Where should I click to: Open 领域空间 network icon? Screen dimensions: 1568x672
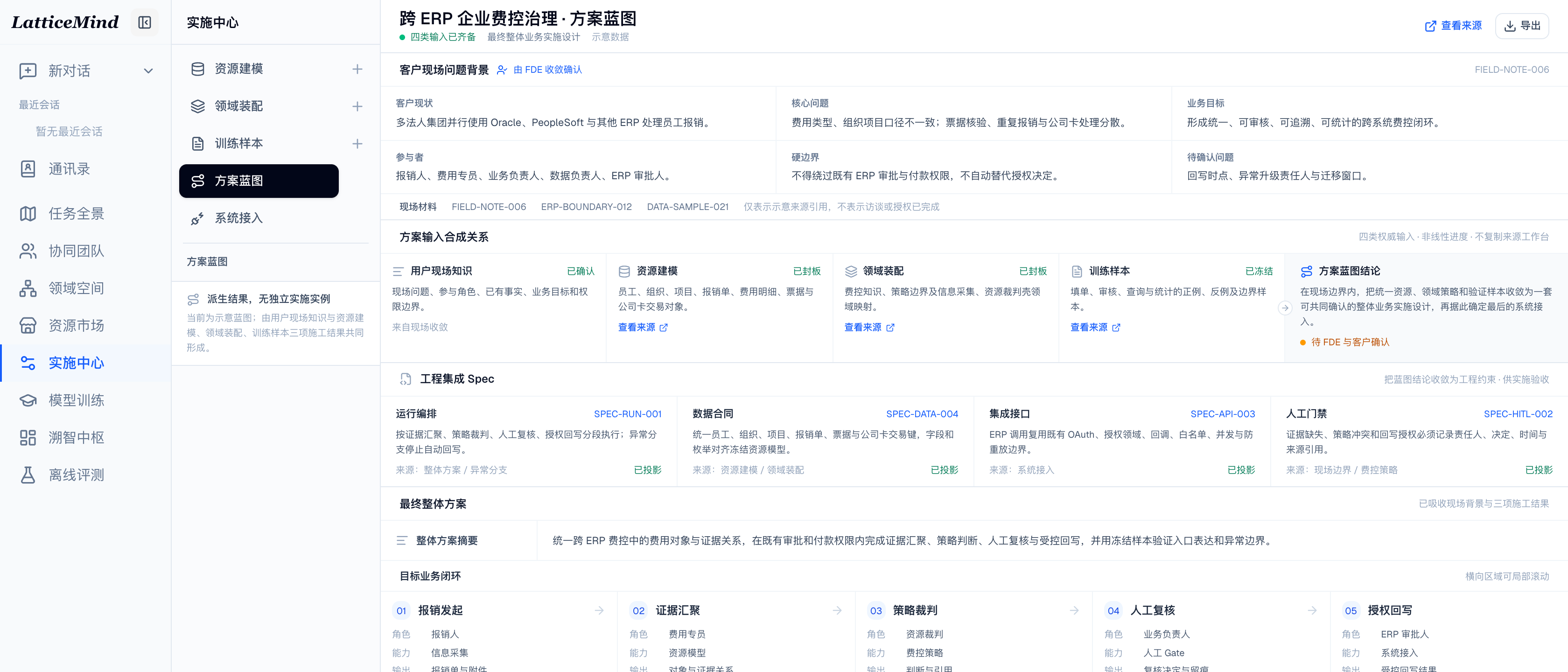coord(28,288)
